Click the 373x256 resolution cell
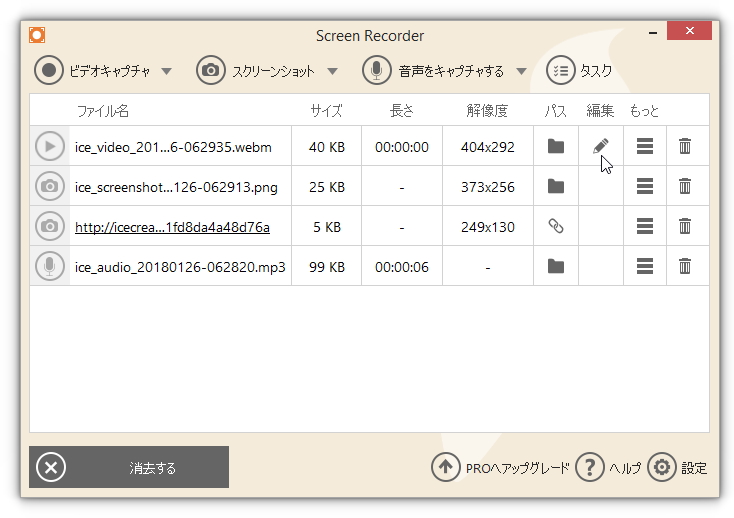734x518 pixels. coord(487,188)
